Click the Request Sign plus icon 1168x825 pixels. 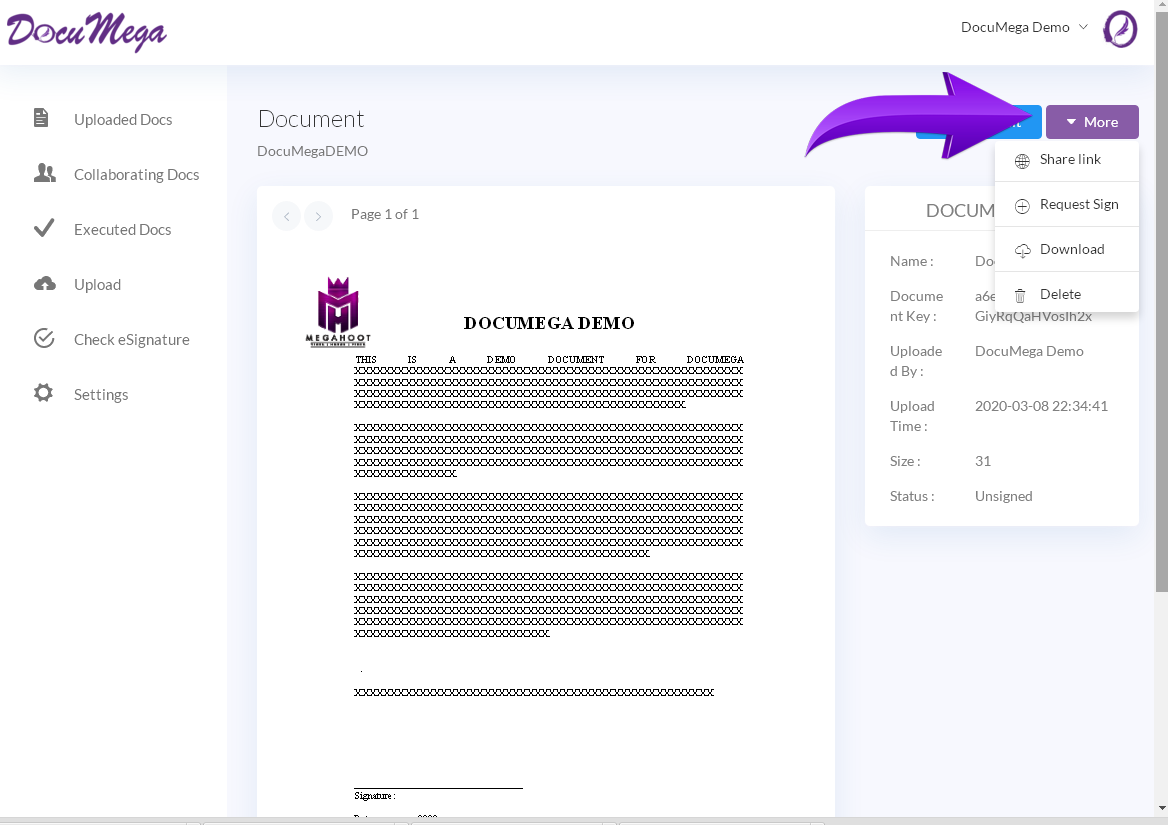[x=1022, y=206]
